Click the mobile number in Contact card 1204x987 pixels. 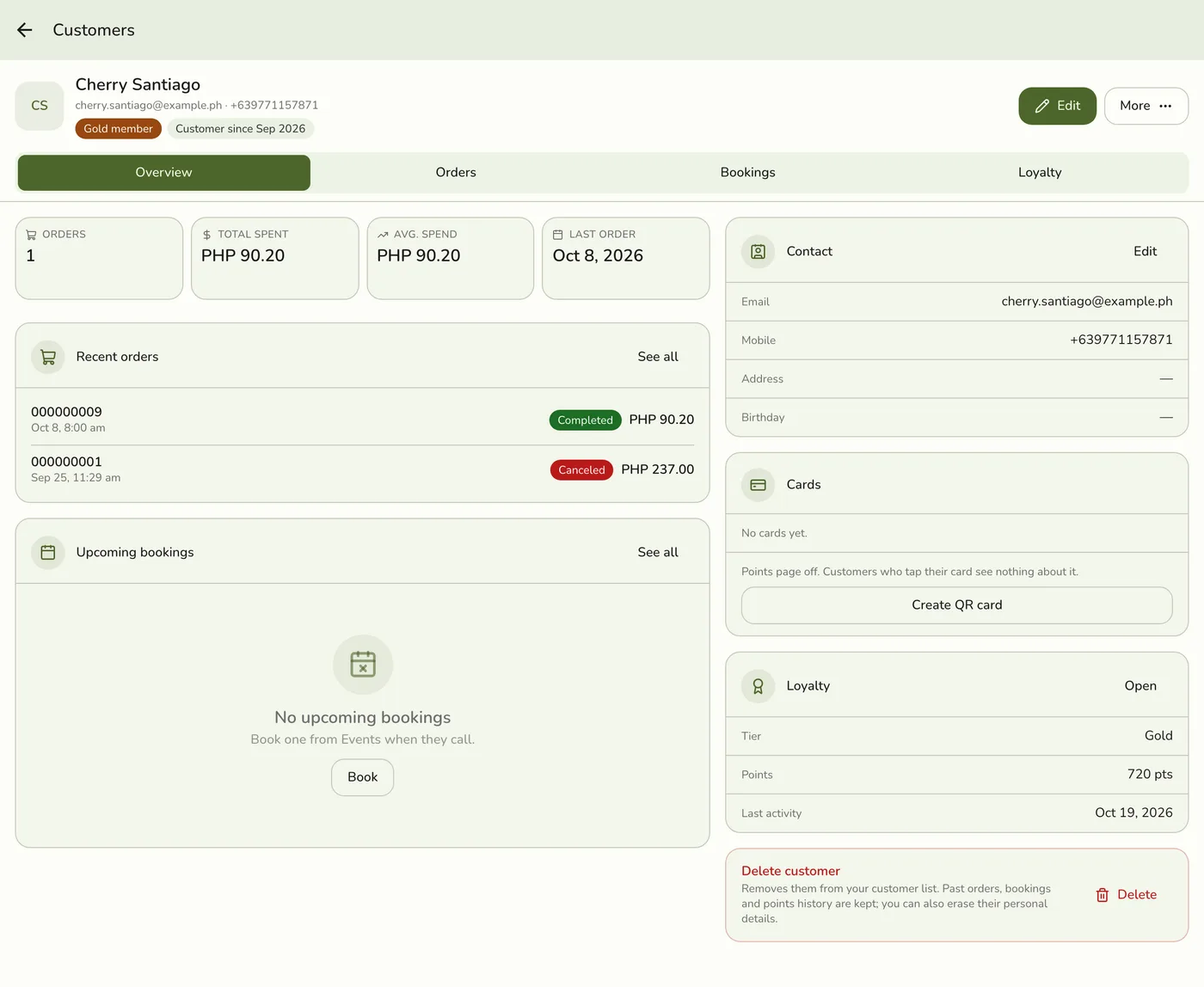(1121, 340)
